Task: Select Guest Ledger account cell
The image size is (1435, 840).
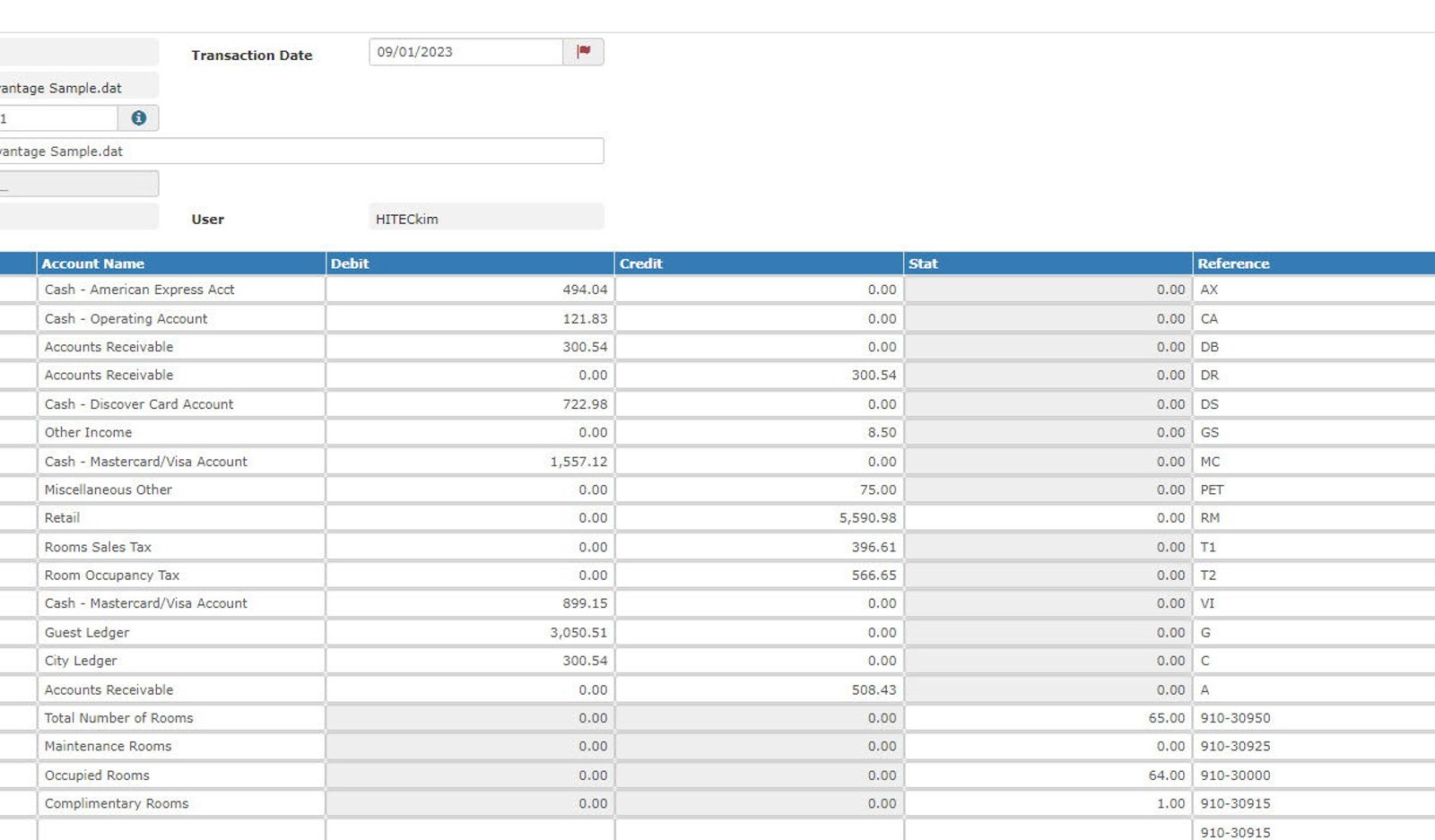Action: [x=181, y=632]
